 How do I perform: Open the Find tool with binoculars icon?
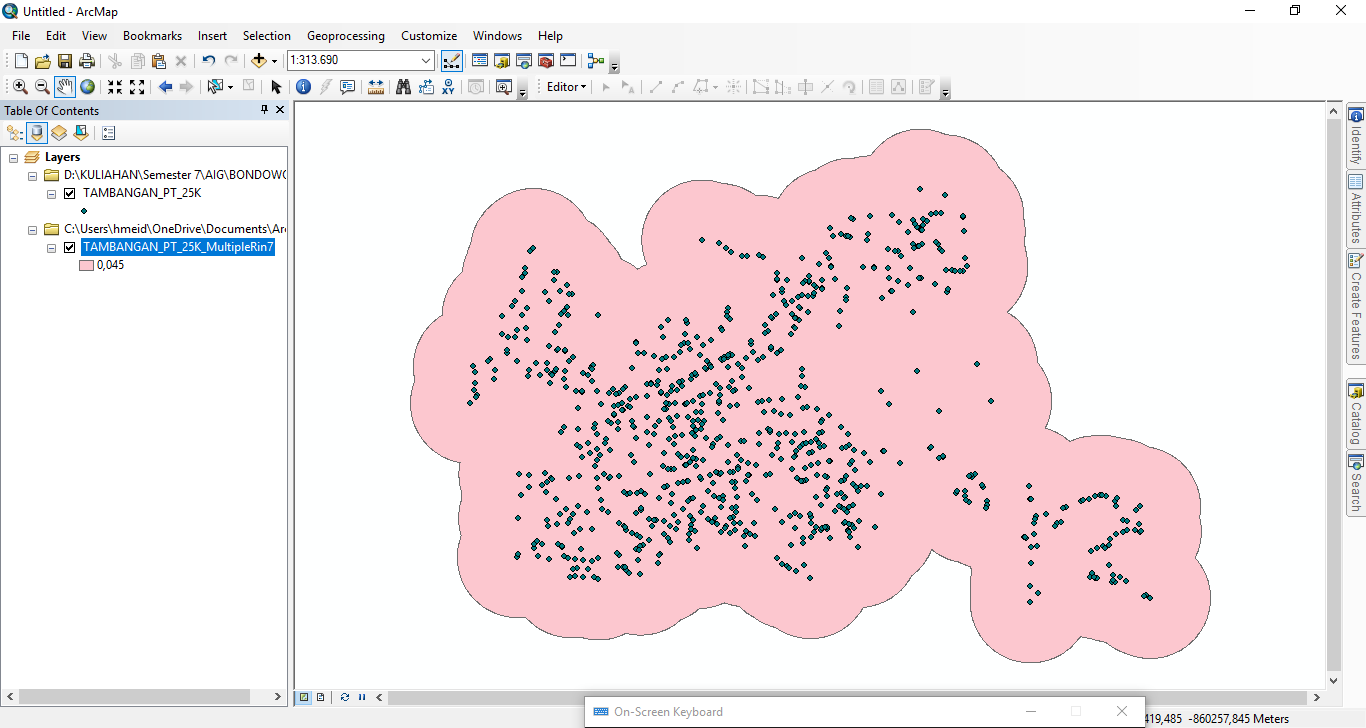click(403, 86)
